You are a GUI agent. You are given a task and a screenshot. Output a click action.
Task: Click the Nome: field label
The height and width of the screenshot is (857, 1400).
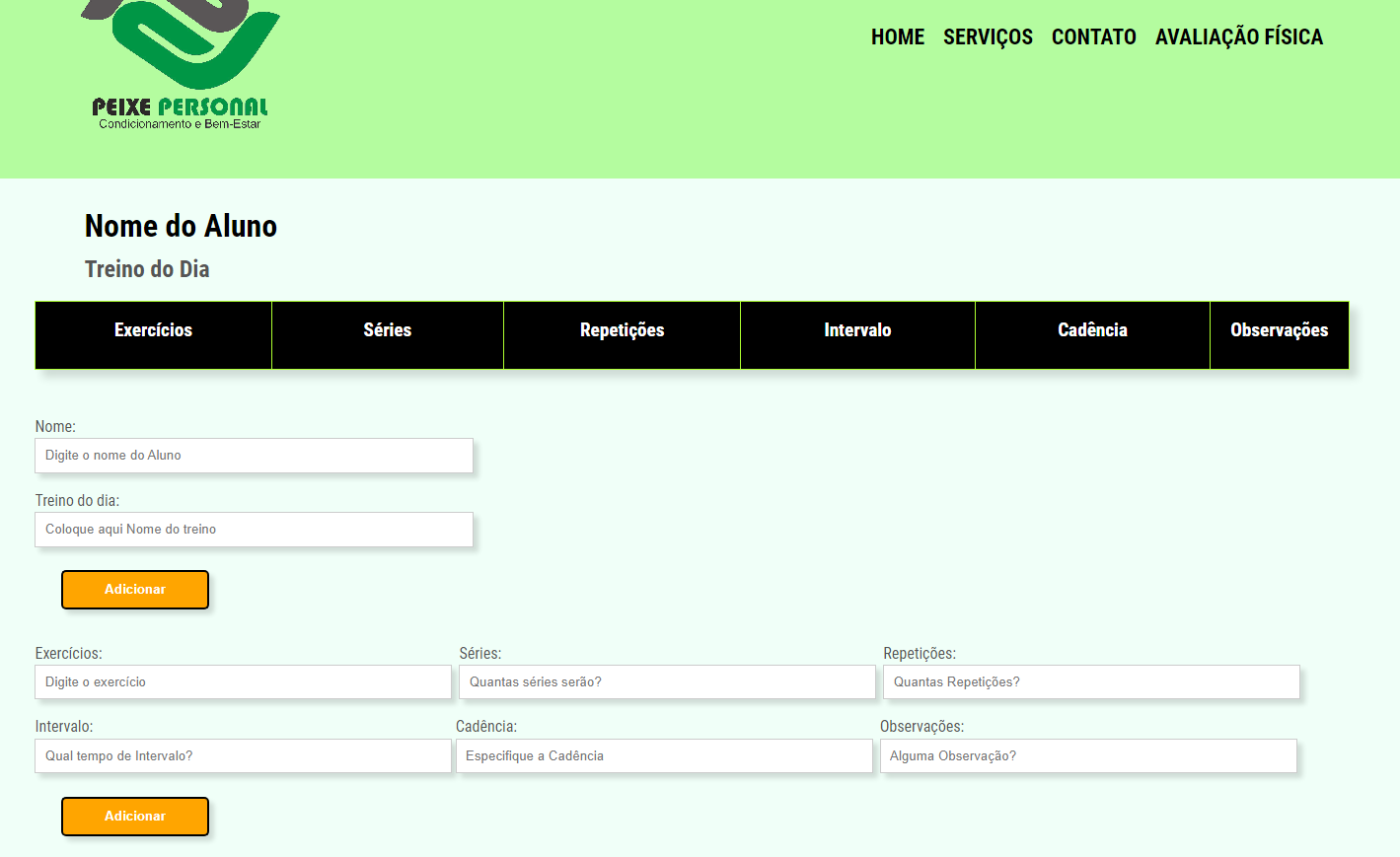[55, 427]
